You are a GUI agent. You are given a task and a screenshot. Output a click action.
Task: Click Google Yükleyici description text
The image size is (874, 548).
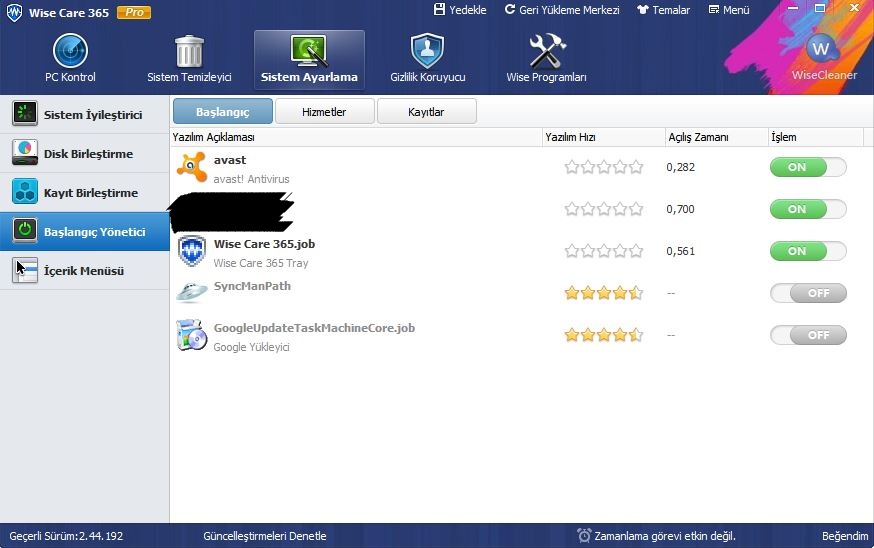tap(251, 347)
